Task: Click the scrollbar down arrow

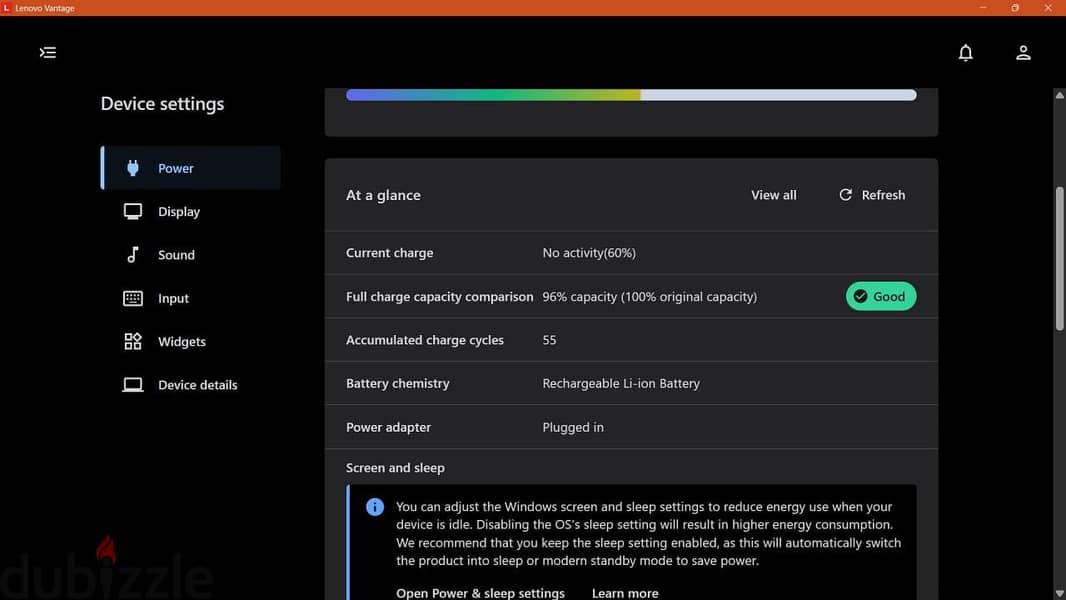Action: [1059, 593]
